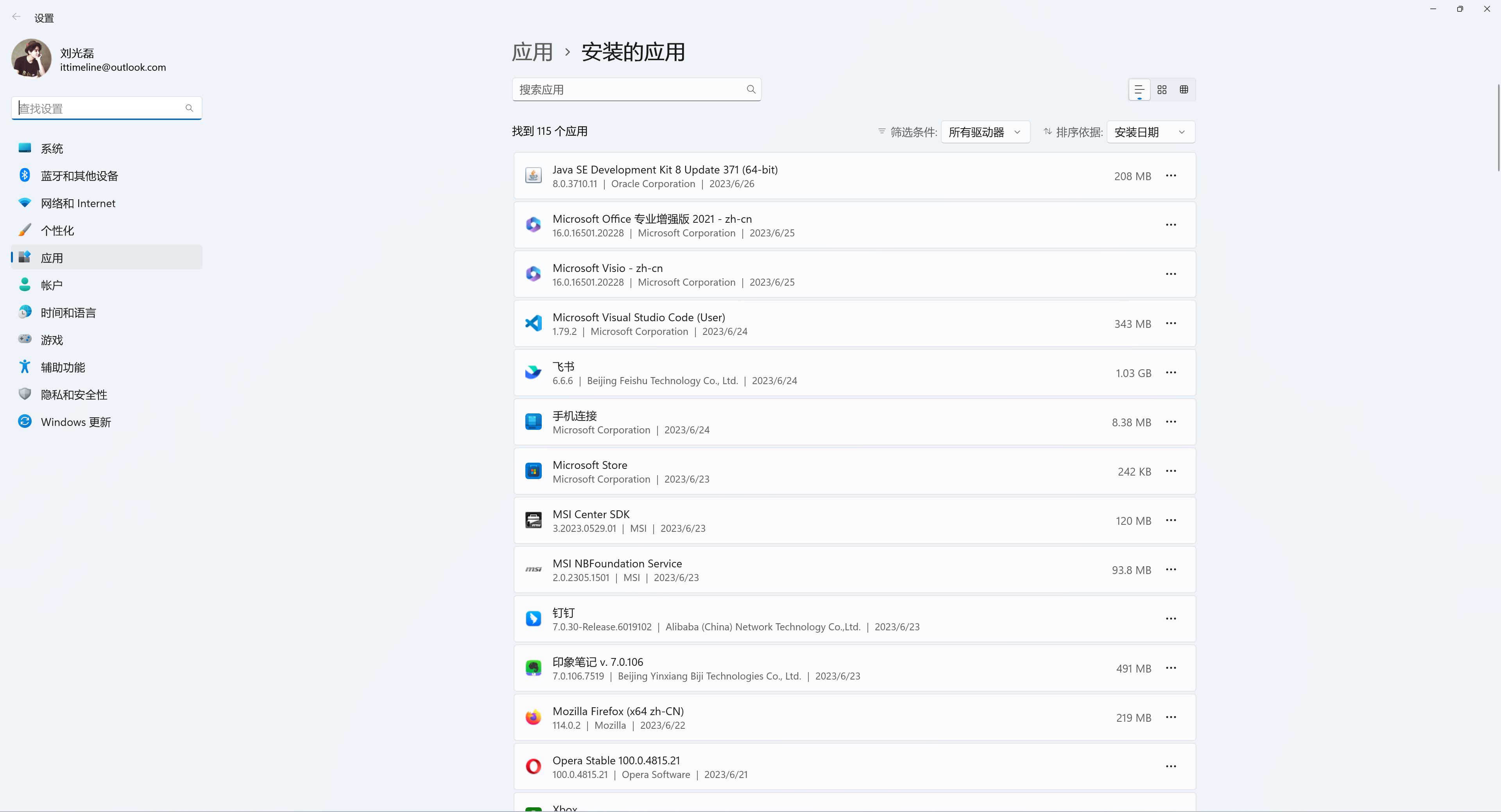Open more options for Microsoft Office 2021
1501x812 pixels.
click(x=1171, y=225)
